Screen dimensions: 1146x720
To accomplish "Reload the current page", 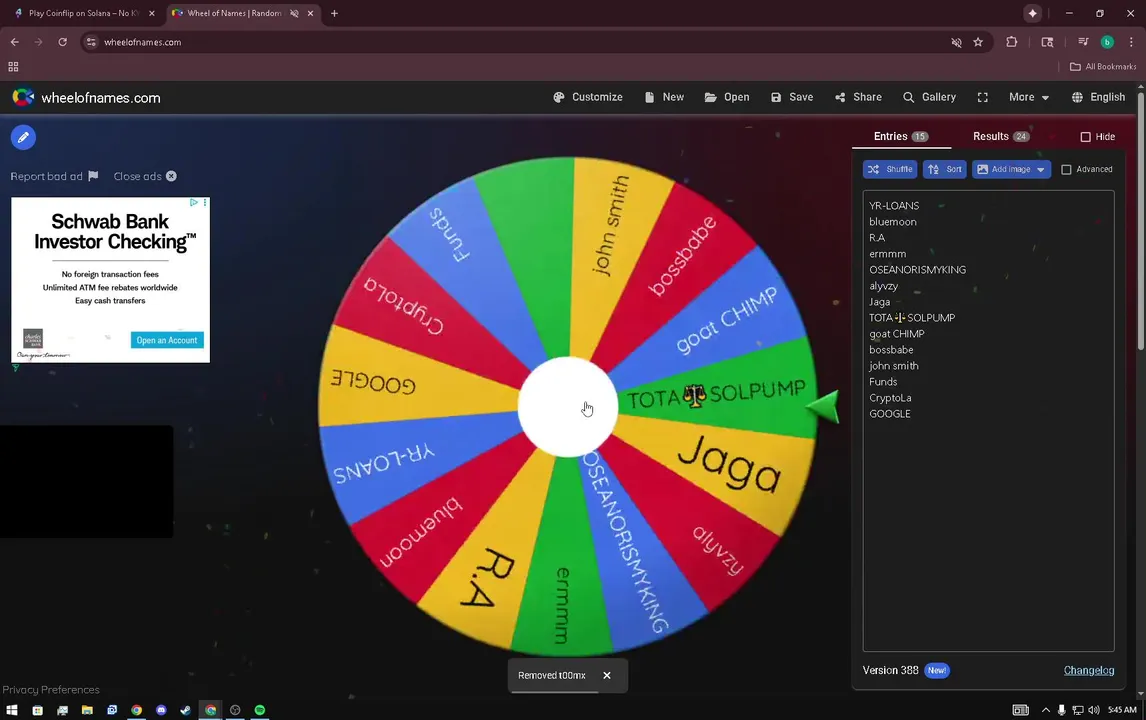I will click(63, 42).
